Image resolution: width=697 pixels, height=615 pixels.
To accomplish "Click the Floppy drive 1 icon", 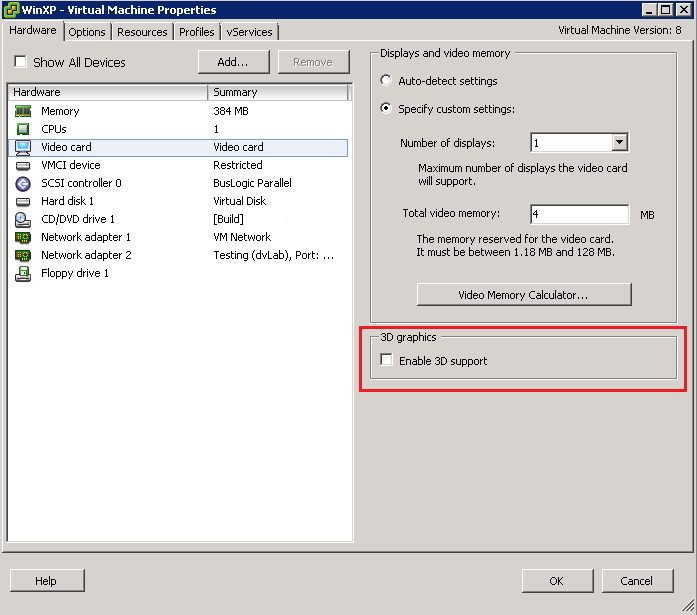I will tap(23, 274).
